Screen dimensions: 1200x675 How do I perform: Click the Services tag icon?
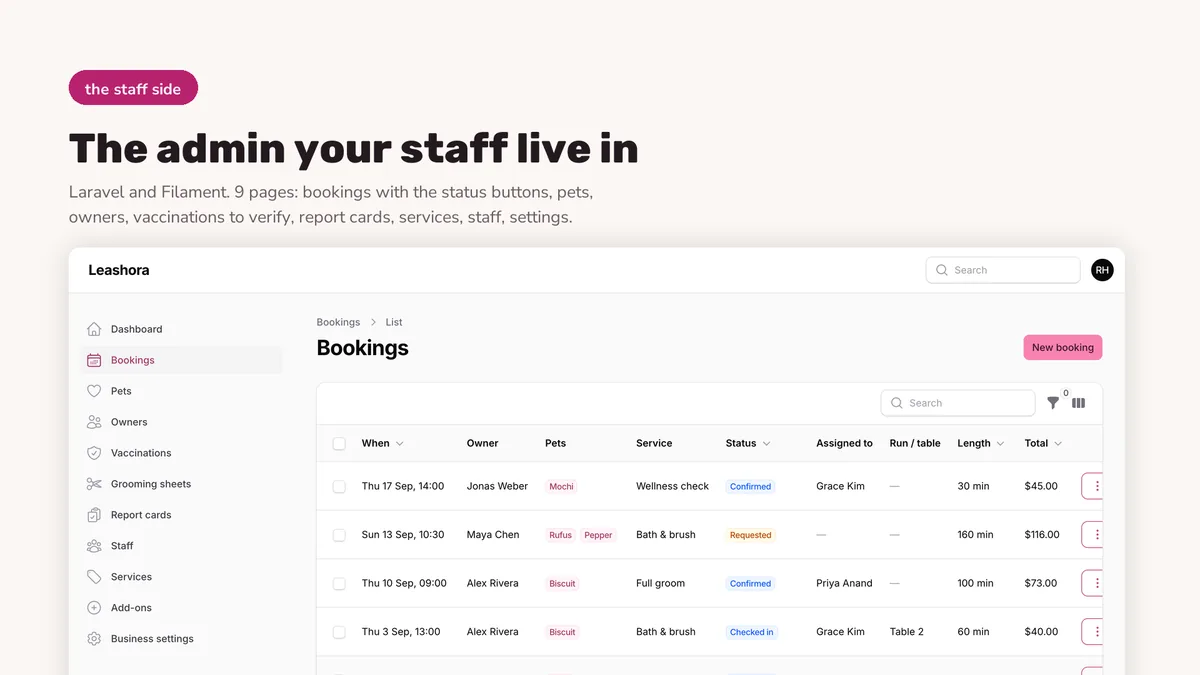pos(94,577)
